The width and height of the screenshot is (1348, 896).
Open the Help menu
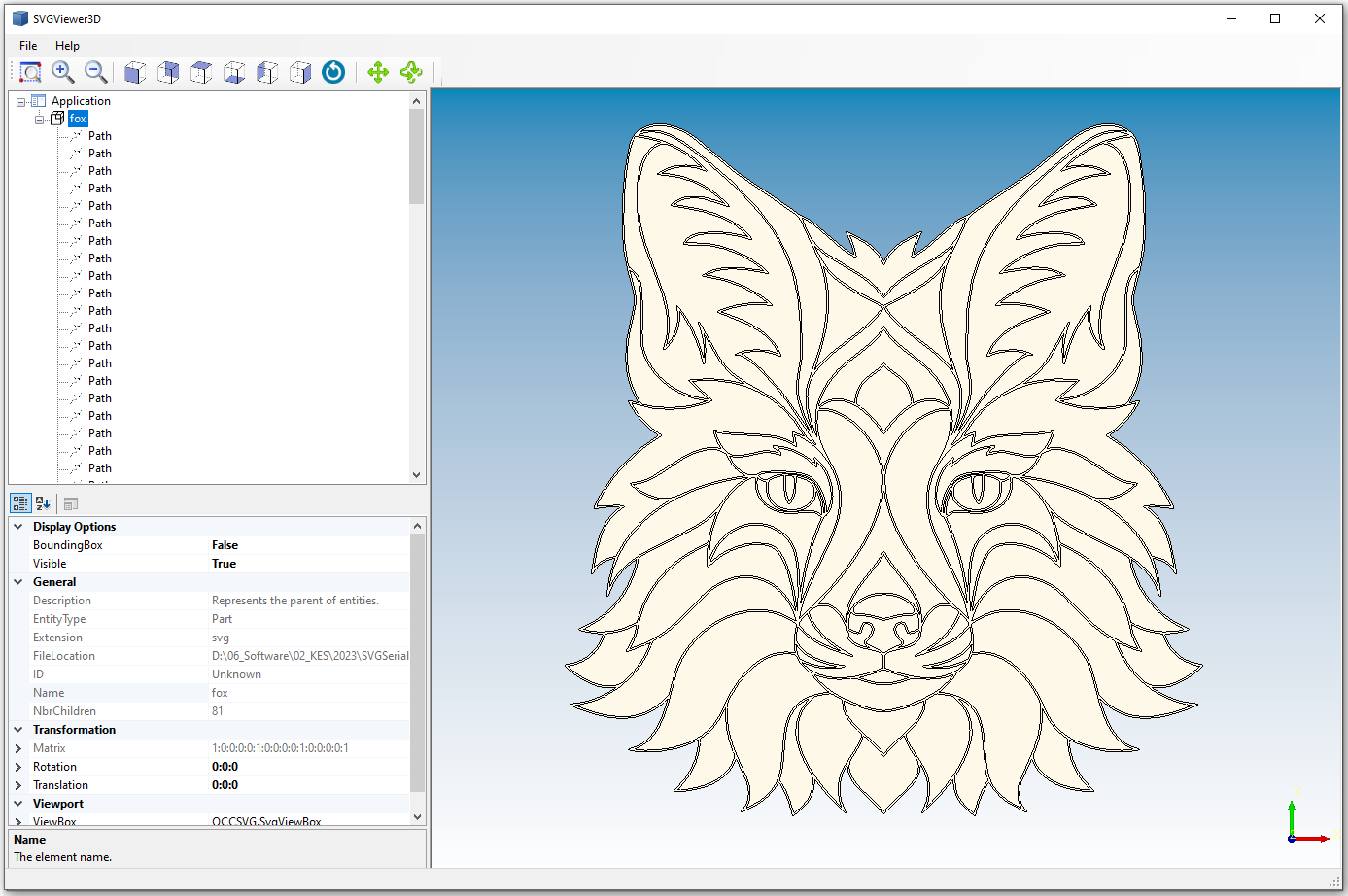point(67,46)
